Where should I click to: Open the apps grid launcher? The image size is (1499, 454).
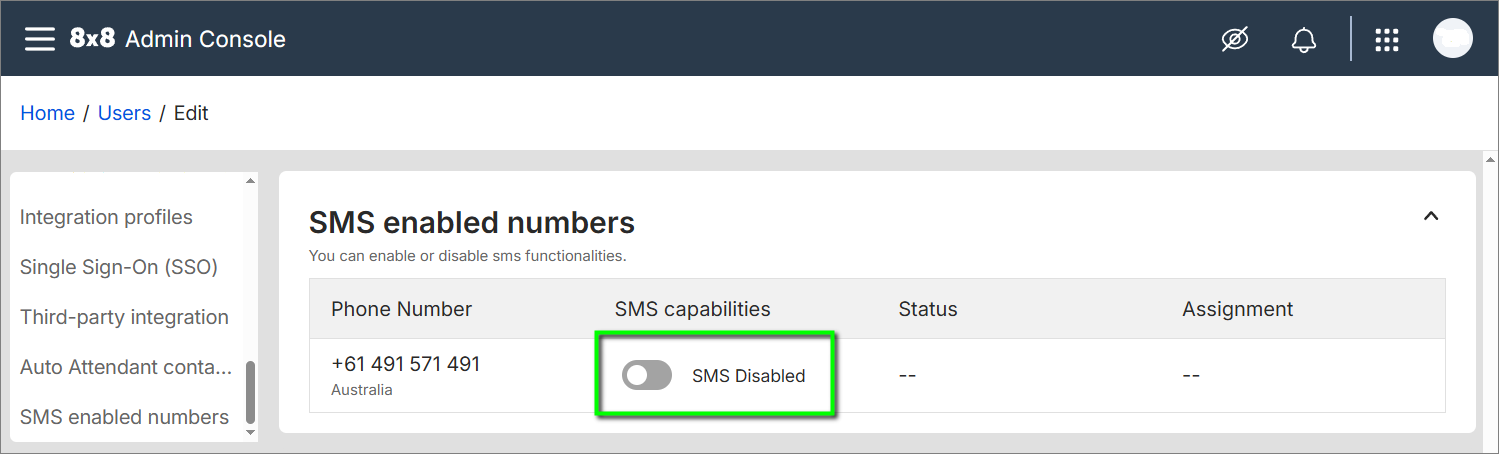1386,39
